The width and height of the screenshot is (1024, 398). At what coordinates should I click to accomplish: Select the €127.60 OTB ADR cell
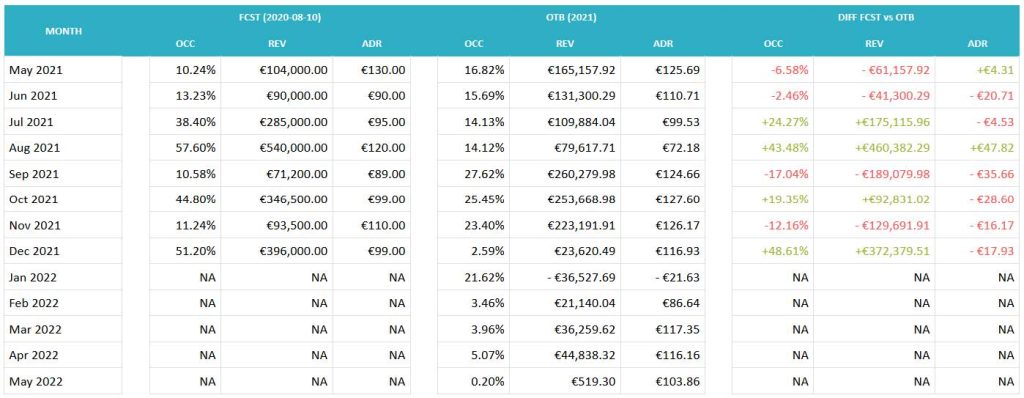click(x=663, y=199)
